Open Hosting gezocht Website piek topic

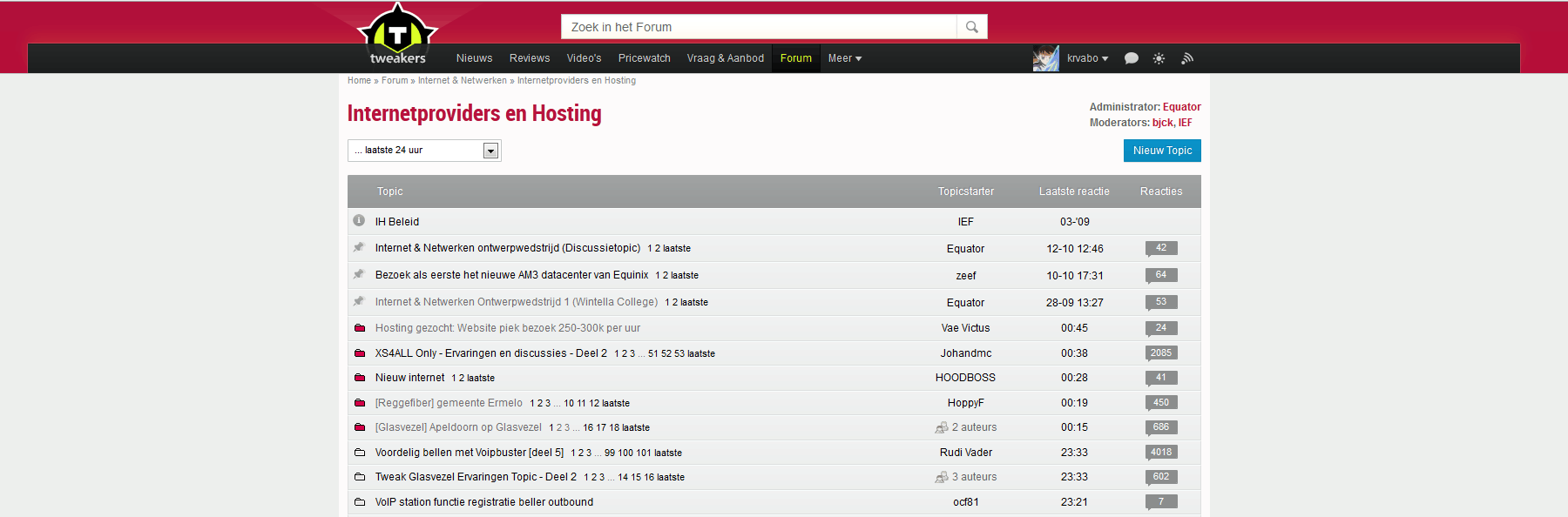(x=508, y=328)
